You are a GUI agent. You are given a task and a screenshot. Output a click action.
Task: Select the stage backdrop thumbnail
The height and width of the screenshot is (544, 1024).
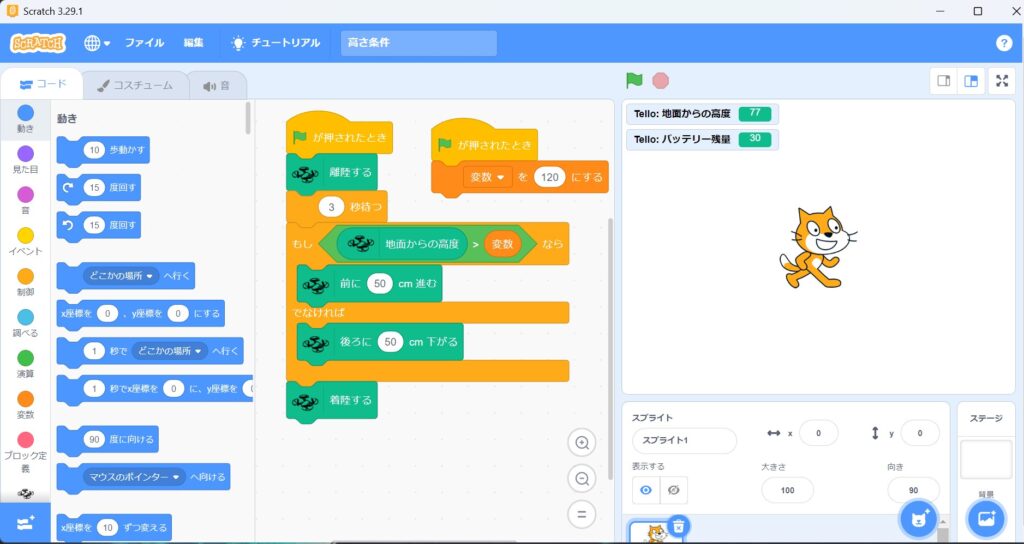(x=986, y=459)
